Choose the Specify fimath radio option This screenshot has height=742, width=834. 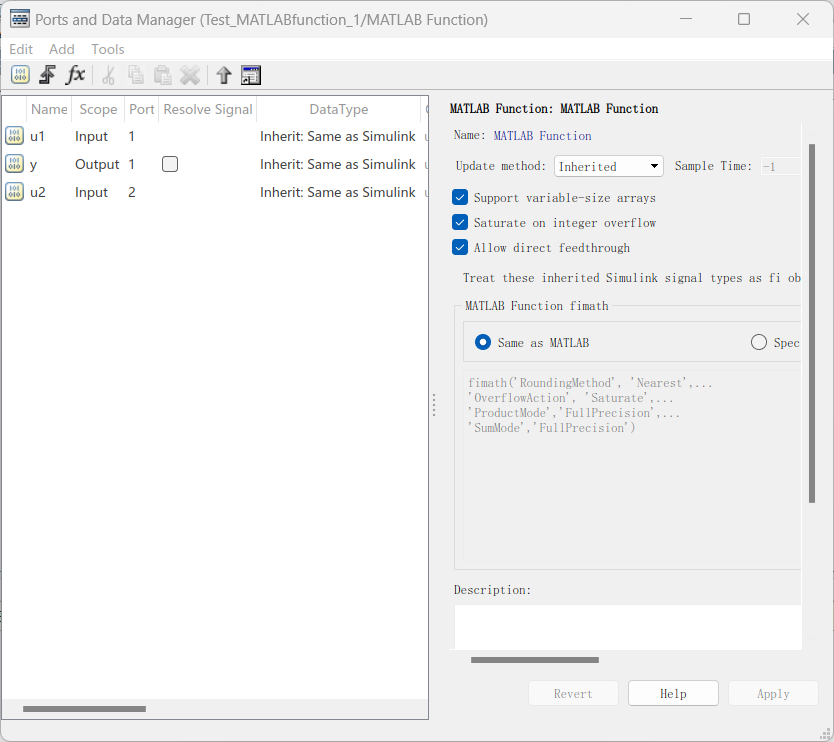point(759,342)
